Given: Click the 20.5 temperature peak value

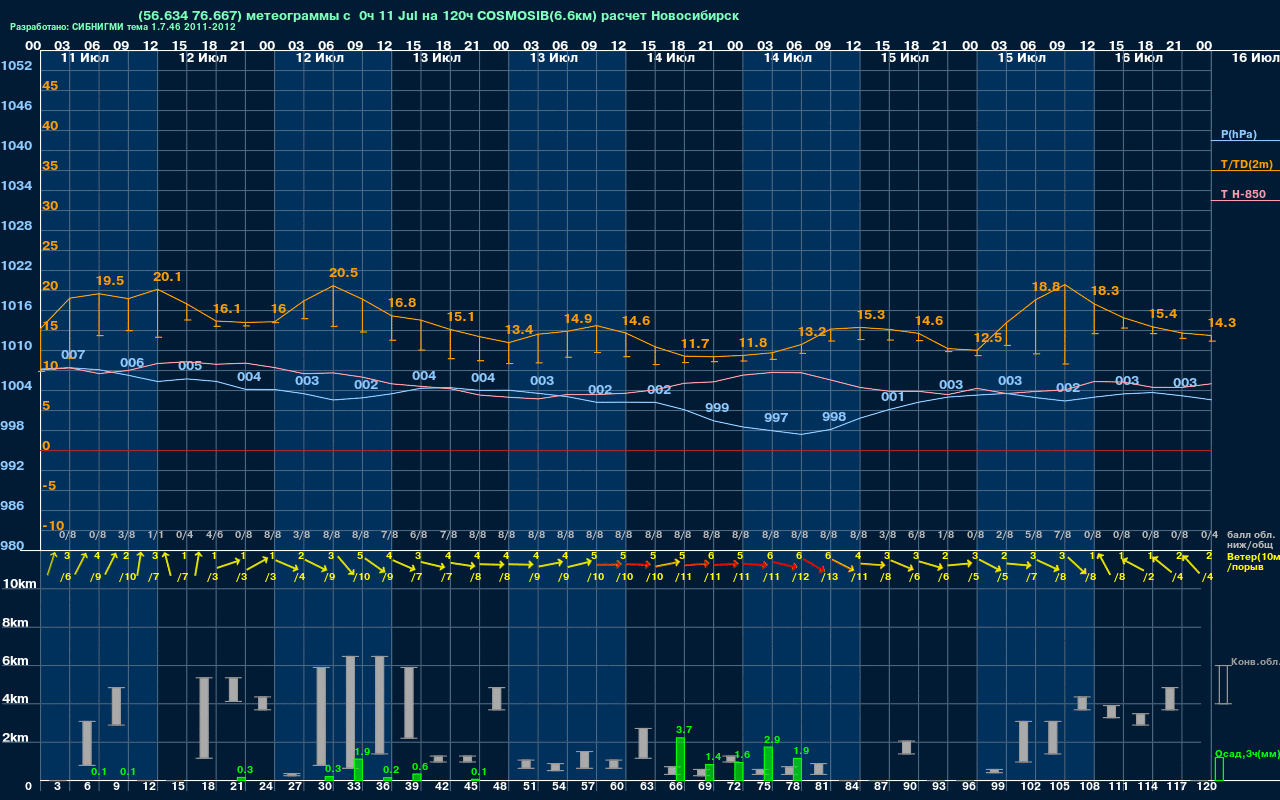Looking at the screenshot, I should coord(343,273).
